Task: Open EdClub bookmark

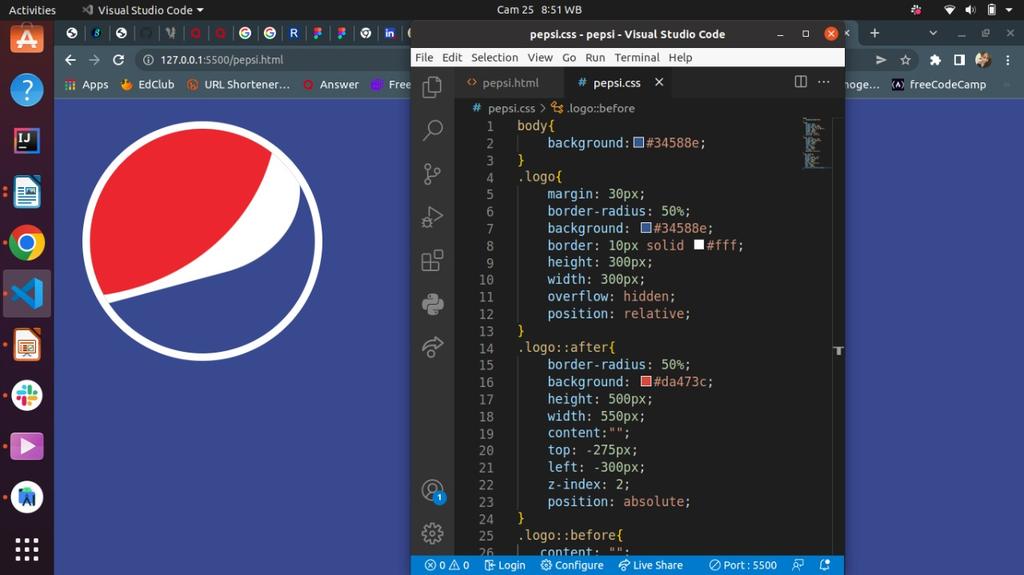Action: pos(148,84)
